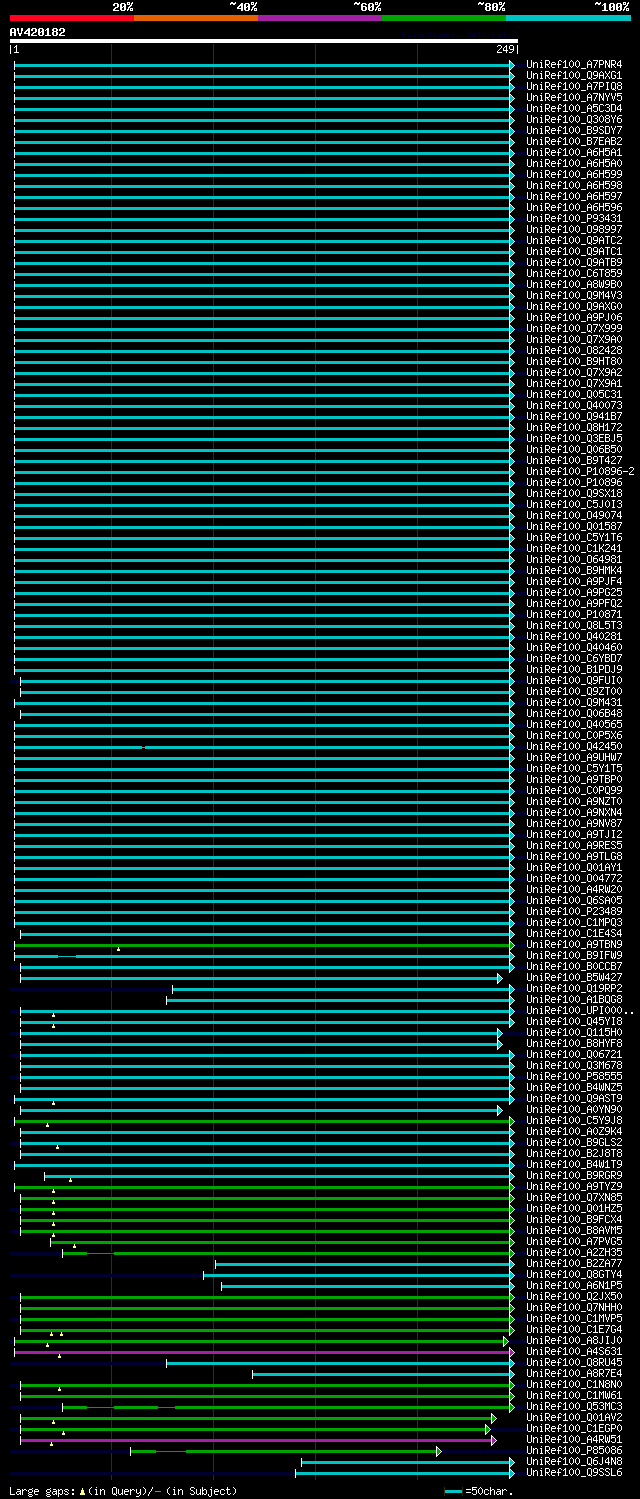Select label UniRef100_Q941B7
The width and height of the screenshot is (640, 1499).
574,416
